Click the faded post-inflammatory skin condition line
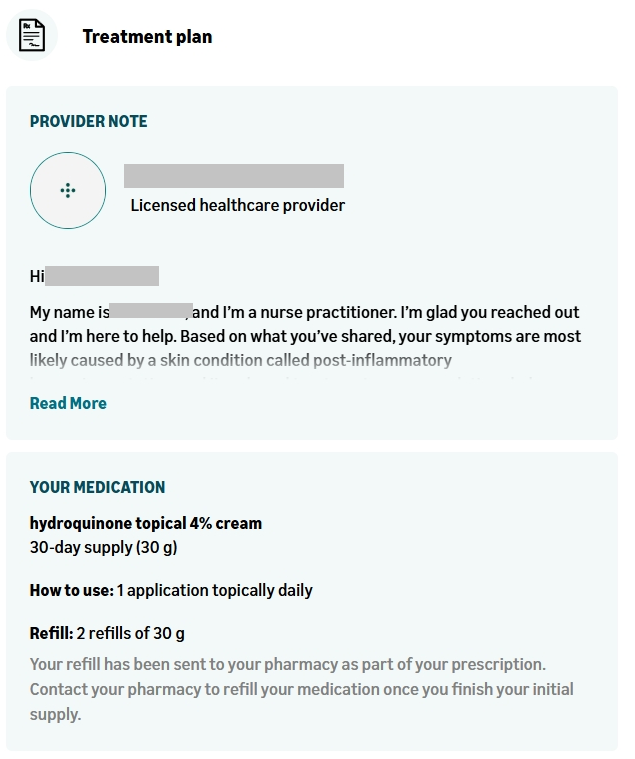 (241, 361)
